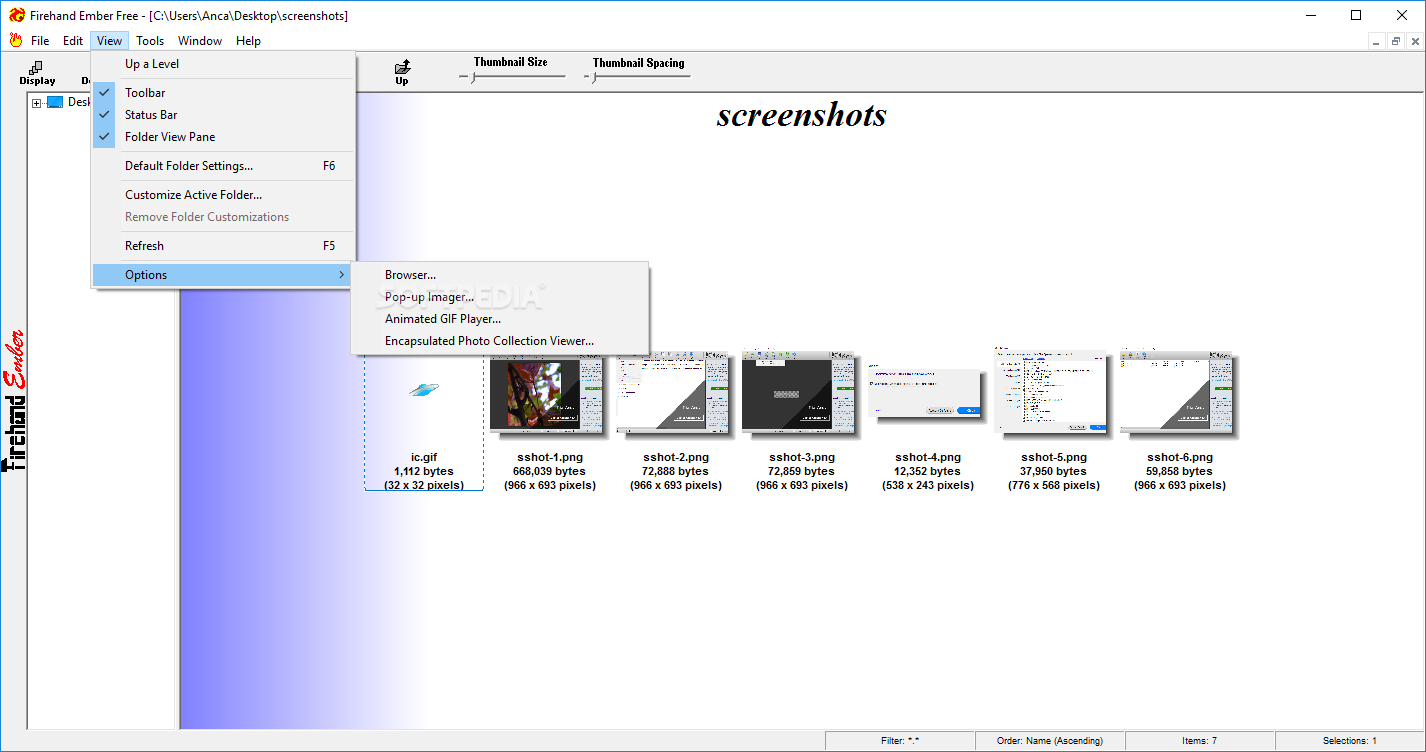Select the sshot-5.png thumbnail
The width and height of the screenshot is (1426, 752).
(1053, 391)
